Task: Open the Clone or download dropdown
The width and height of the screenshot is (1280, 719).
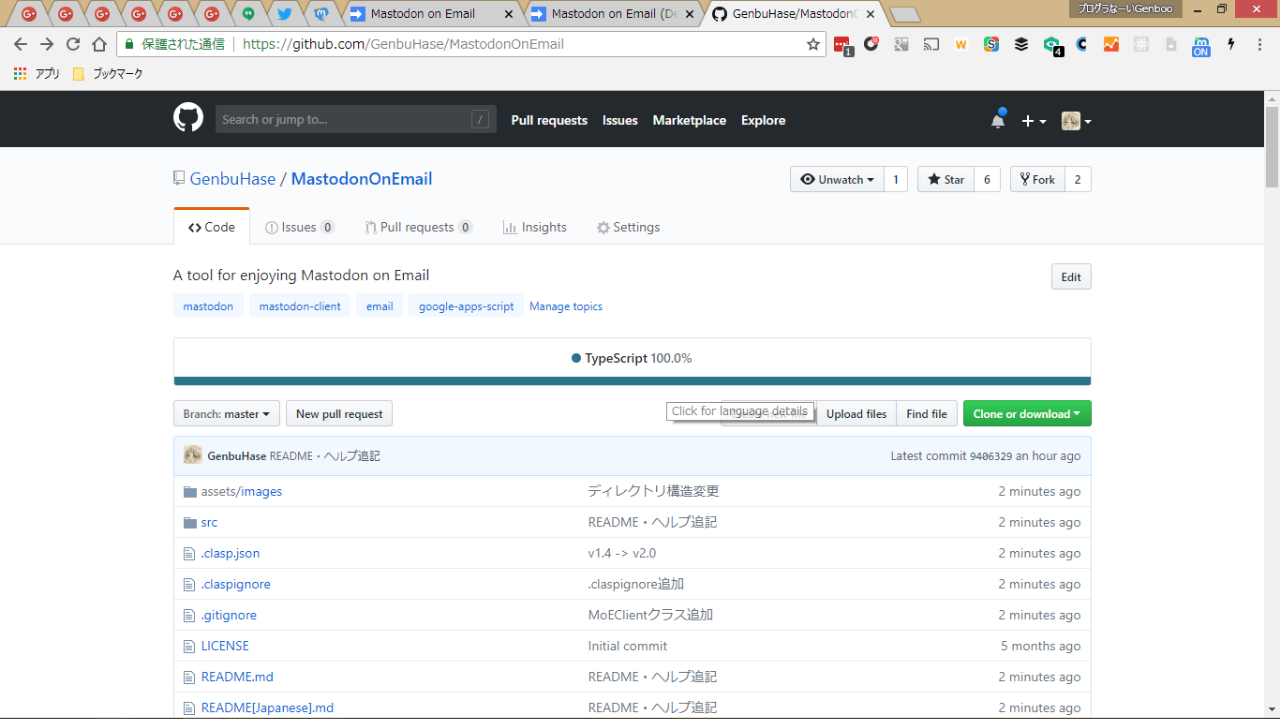Action: coord(1026,414)
